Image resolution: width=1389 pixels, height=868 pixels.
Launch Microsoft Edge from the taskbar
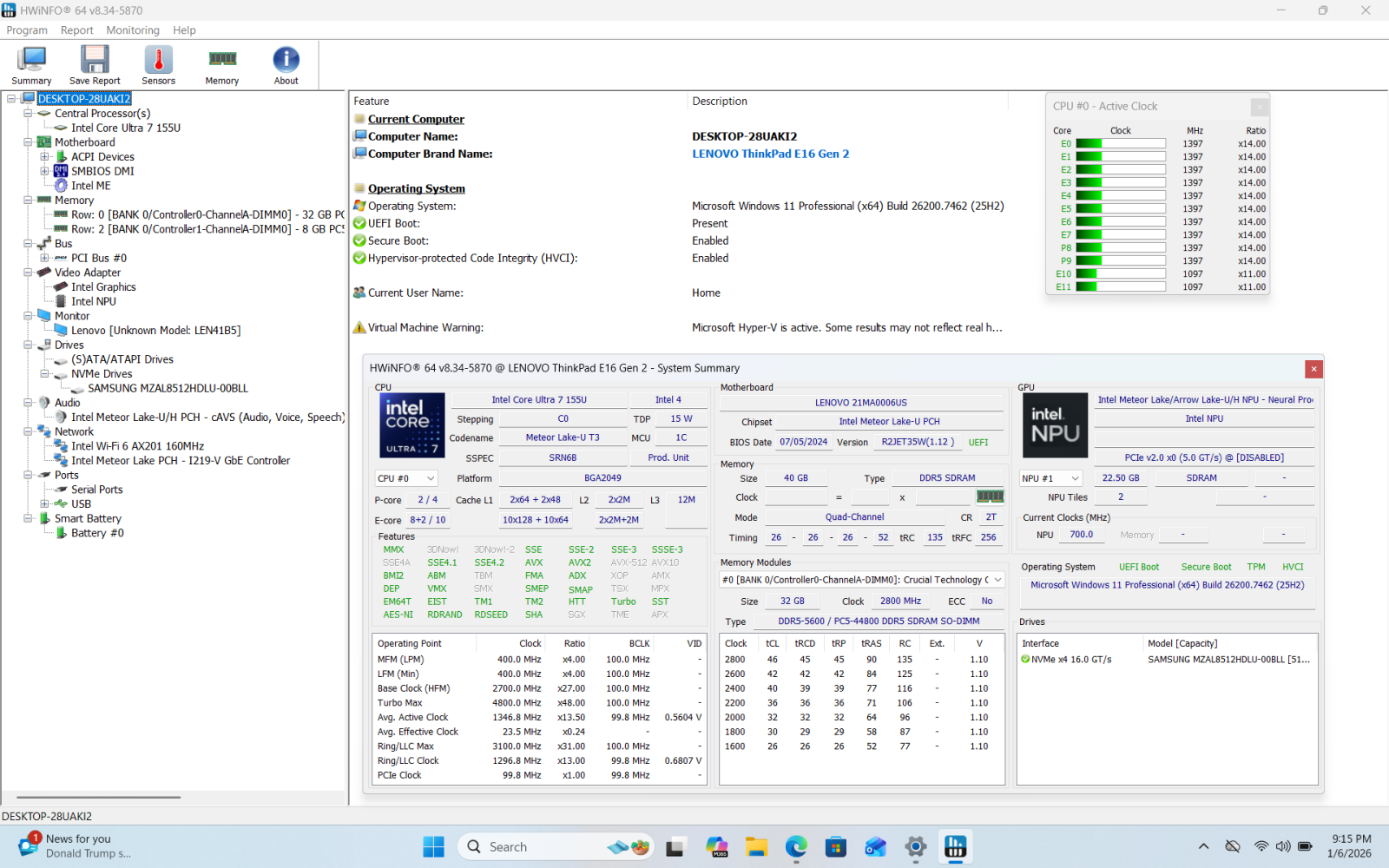point(796,846)
